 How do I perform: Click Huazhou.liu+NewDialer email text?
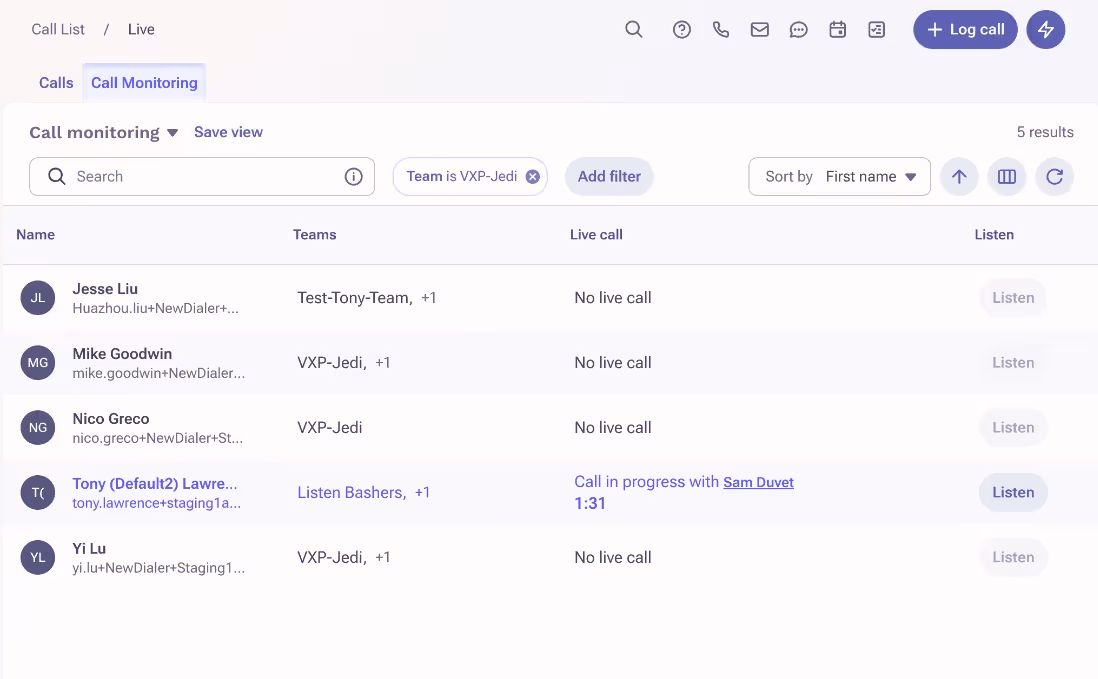tap(155, 308)
